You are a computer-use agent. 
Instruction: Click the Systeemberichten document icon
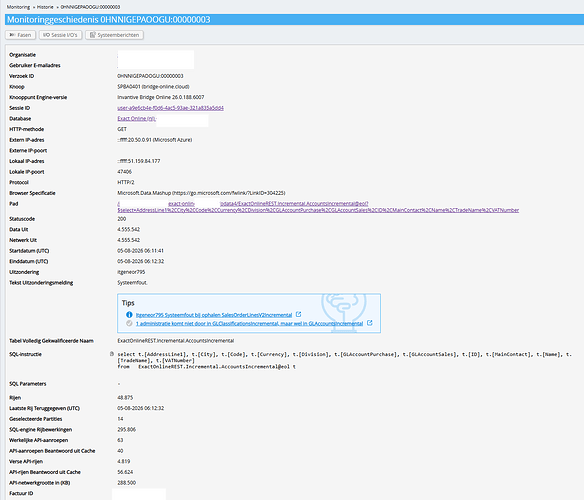tap(93, 35)
